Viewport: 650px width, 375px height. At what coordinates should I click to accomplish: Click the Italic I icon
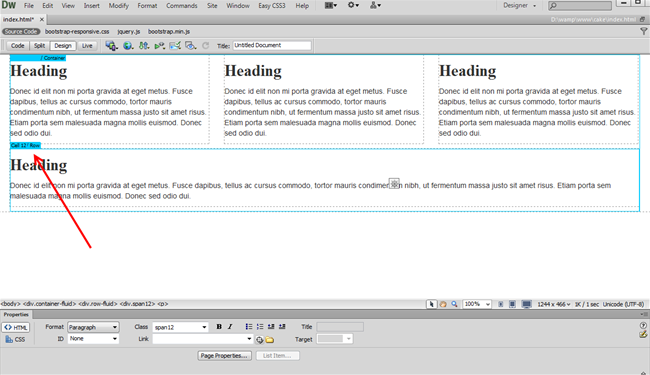(x=230, y=327)
